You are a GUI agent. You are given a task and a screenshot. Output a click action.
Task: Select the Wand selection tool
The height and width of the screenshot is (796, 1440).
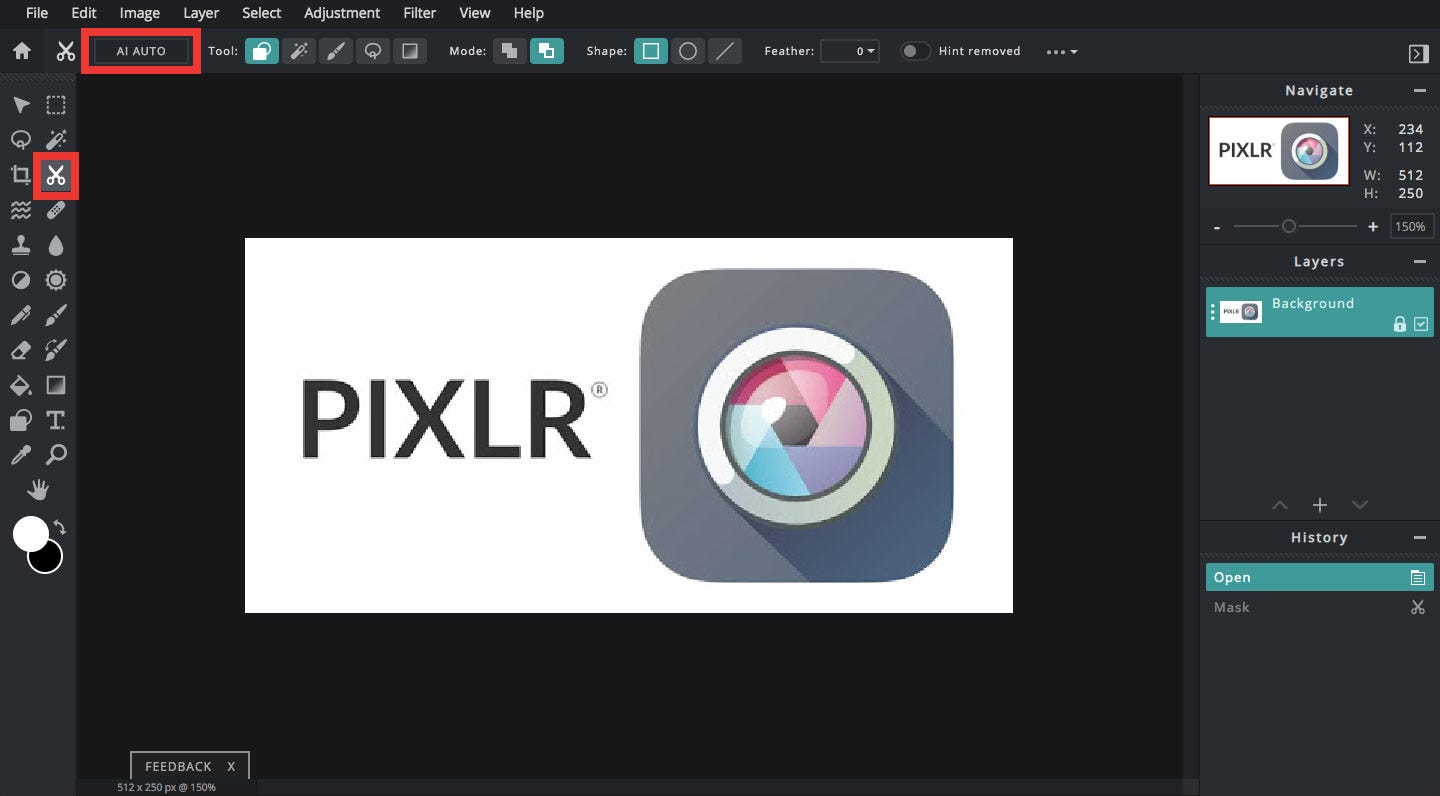pos(56,140)
